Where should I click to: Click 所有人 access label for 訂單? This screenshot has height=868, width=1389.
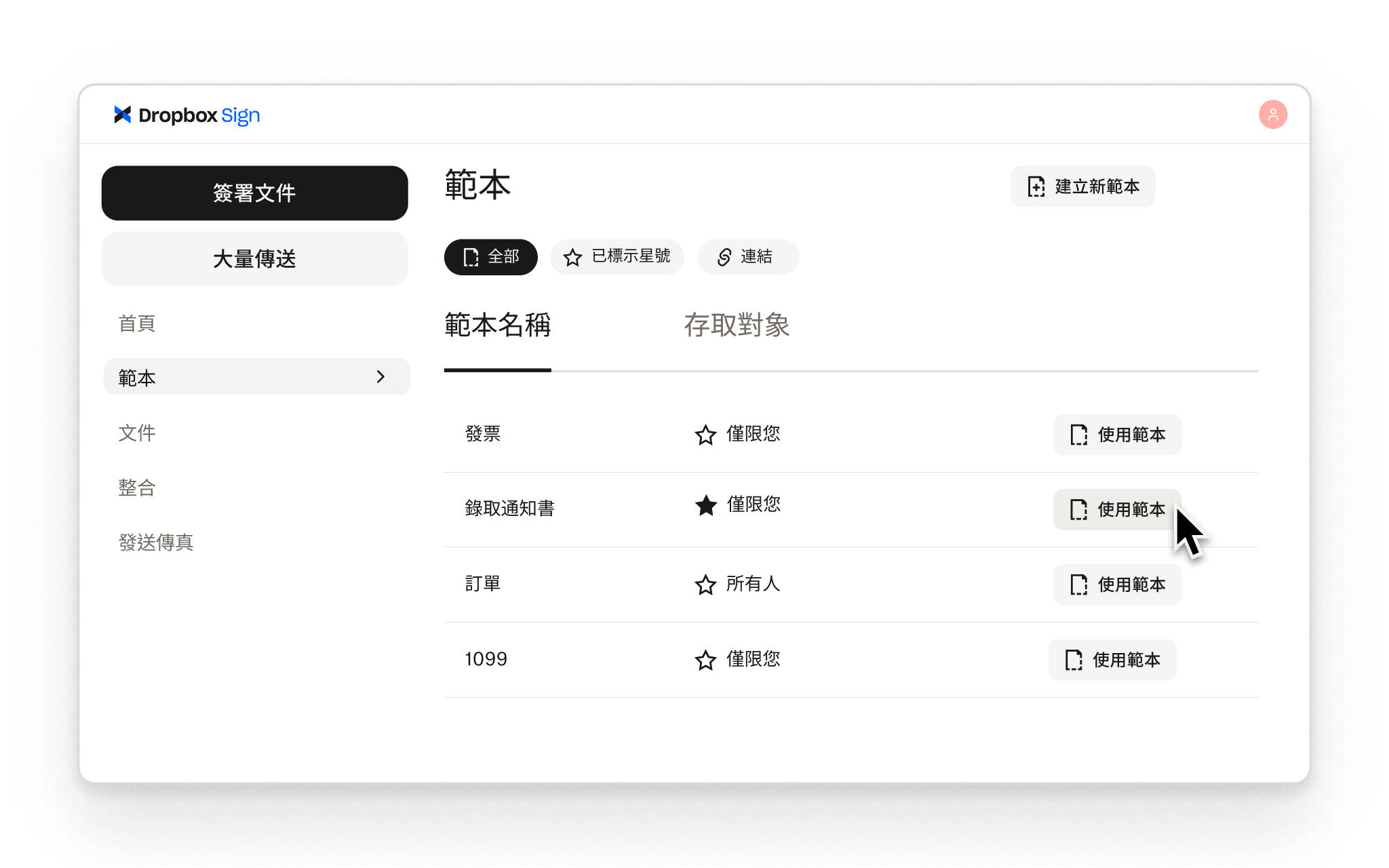click(x=753, y=583)
